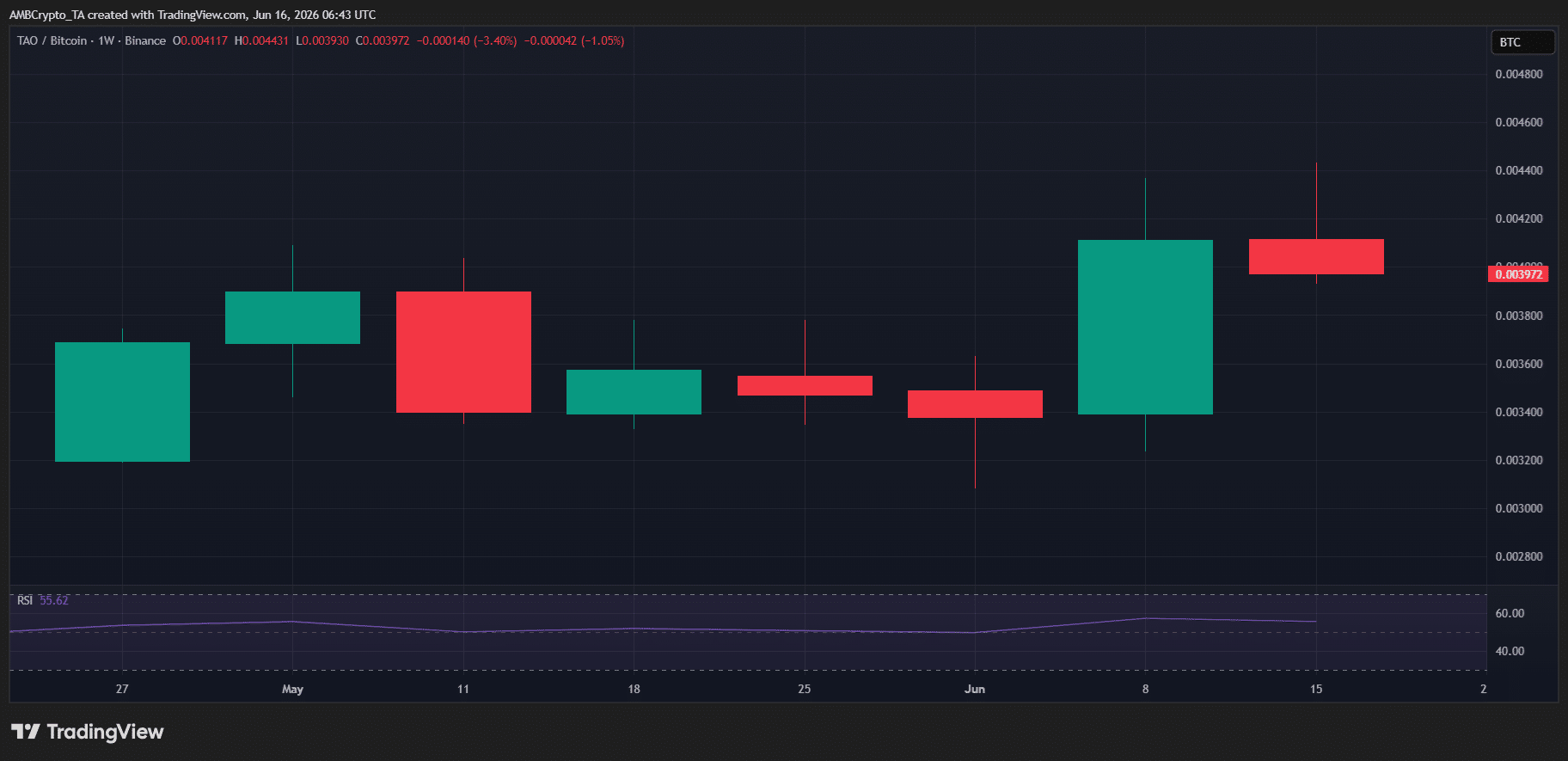Select the tall green candle for week 8
Image resolution: width=1568 pixels, height=761 pixels.
pyautogui.click(x=1145, y=327)
